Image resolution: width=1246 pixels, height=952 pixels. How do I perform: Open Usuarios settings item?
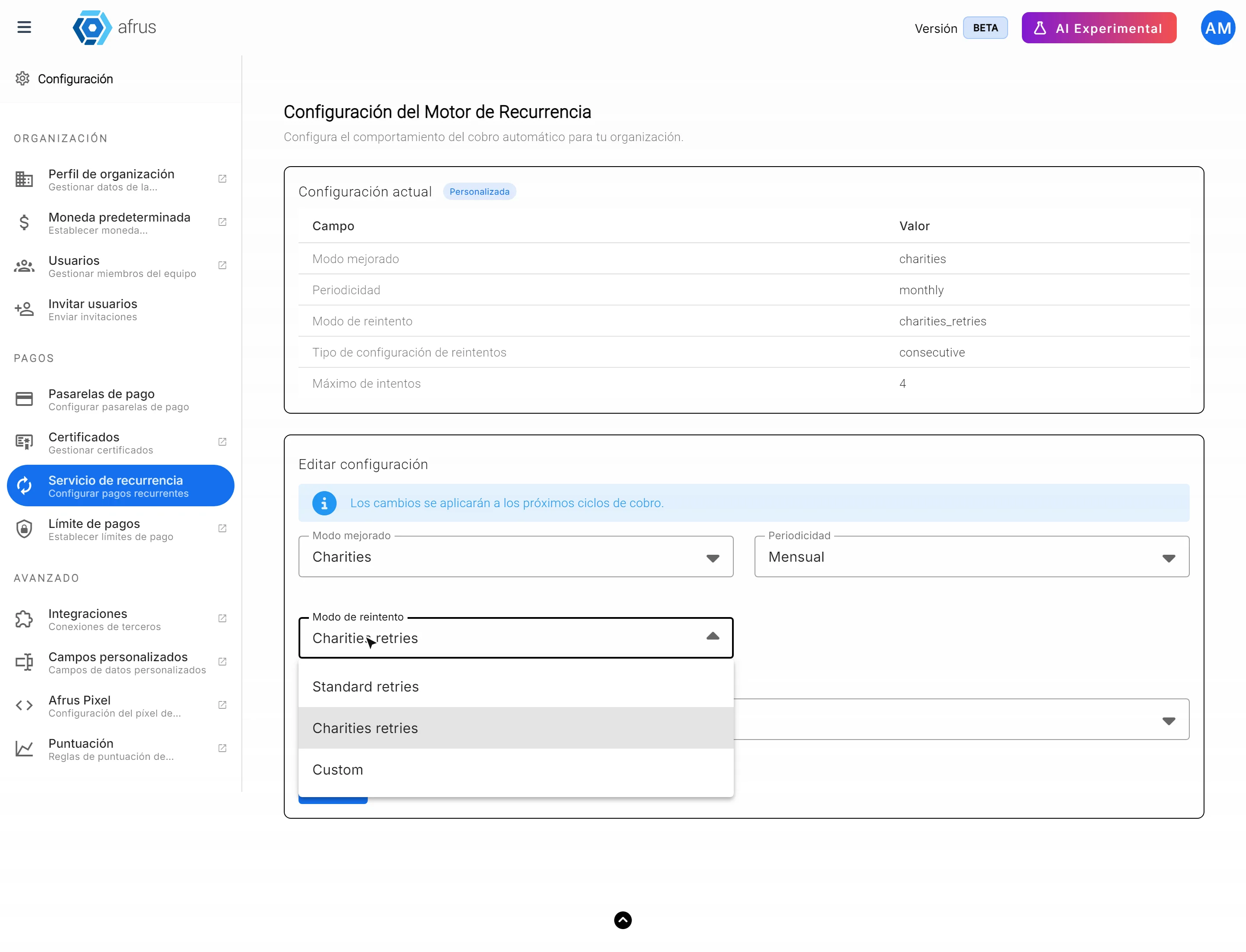[x=120, y=266]
